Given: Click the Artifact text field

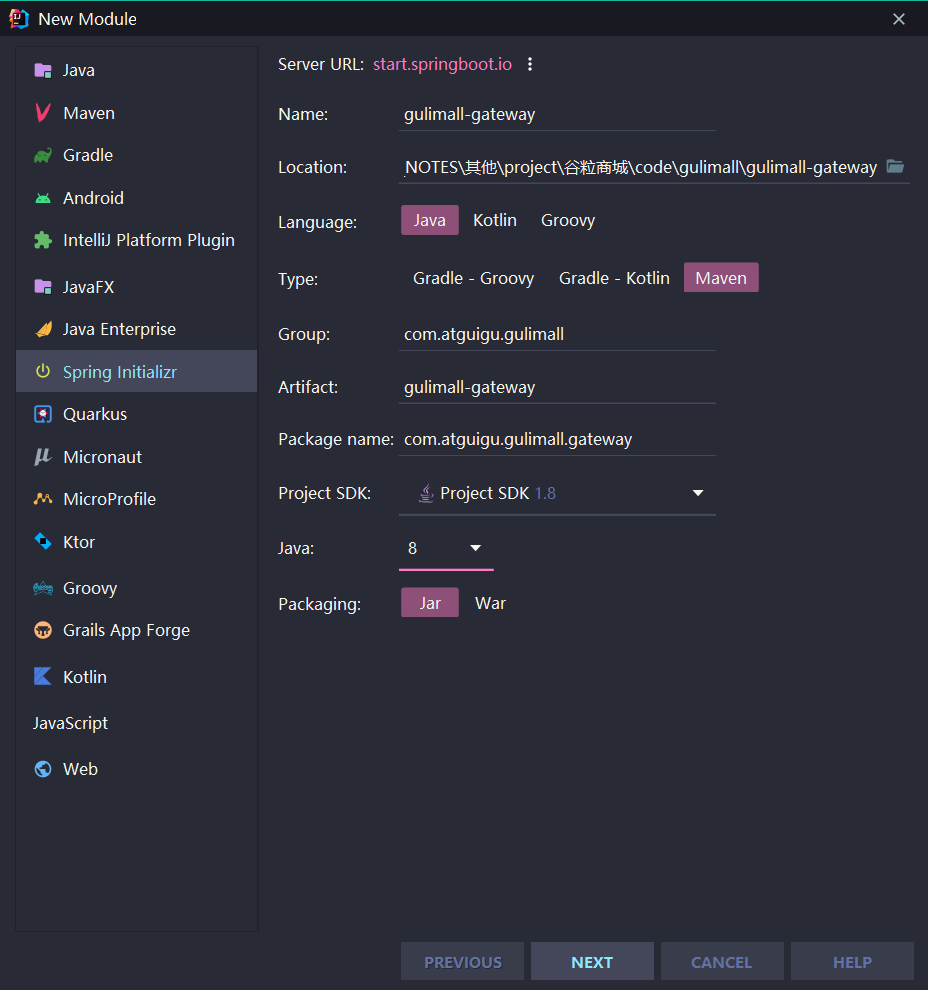Looking at the screenshot, I should 556,387.
